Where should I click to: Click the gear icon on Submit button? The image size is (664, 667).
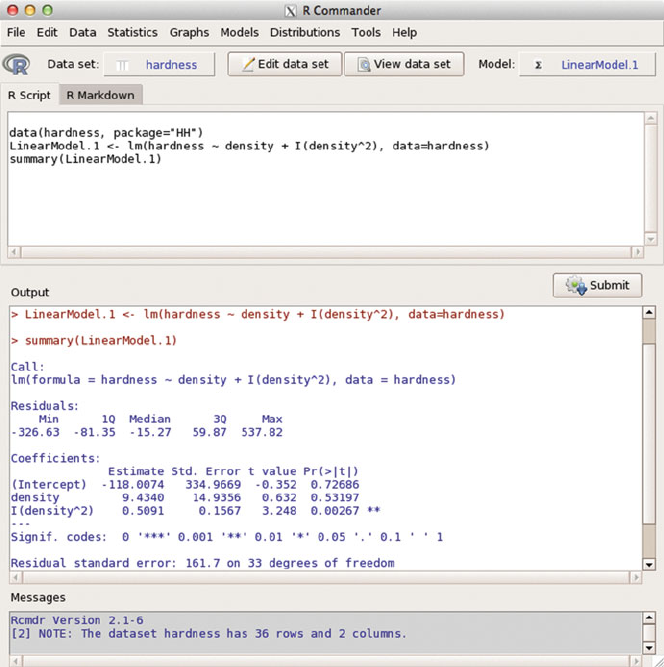[x=576, y=285]
